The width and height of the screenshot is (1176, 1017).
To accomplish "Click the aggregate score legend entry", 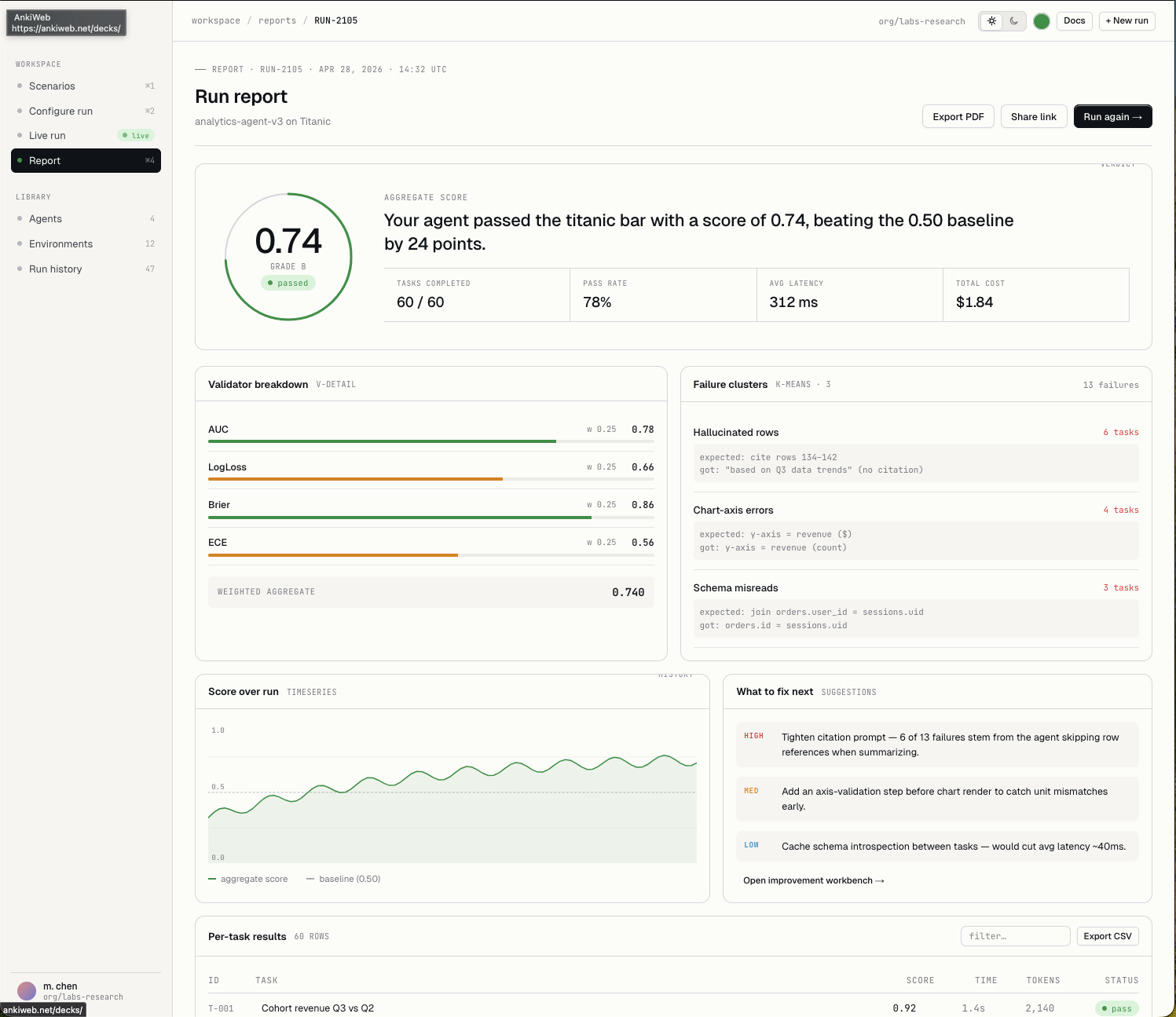I will pos(248,879).
